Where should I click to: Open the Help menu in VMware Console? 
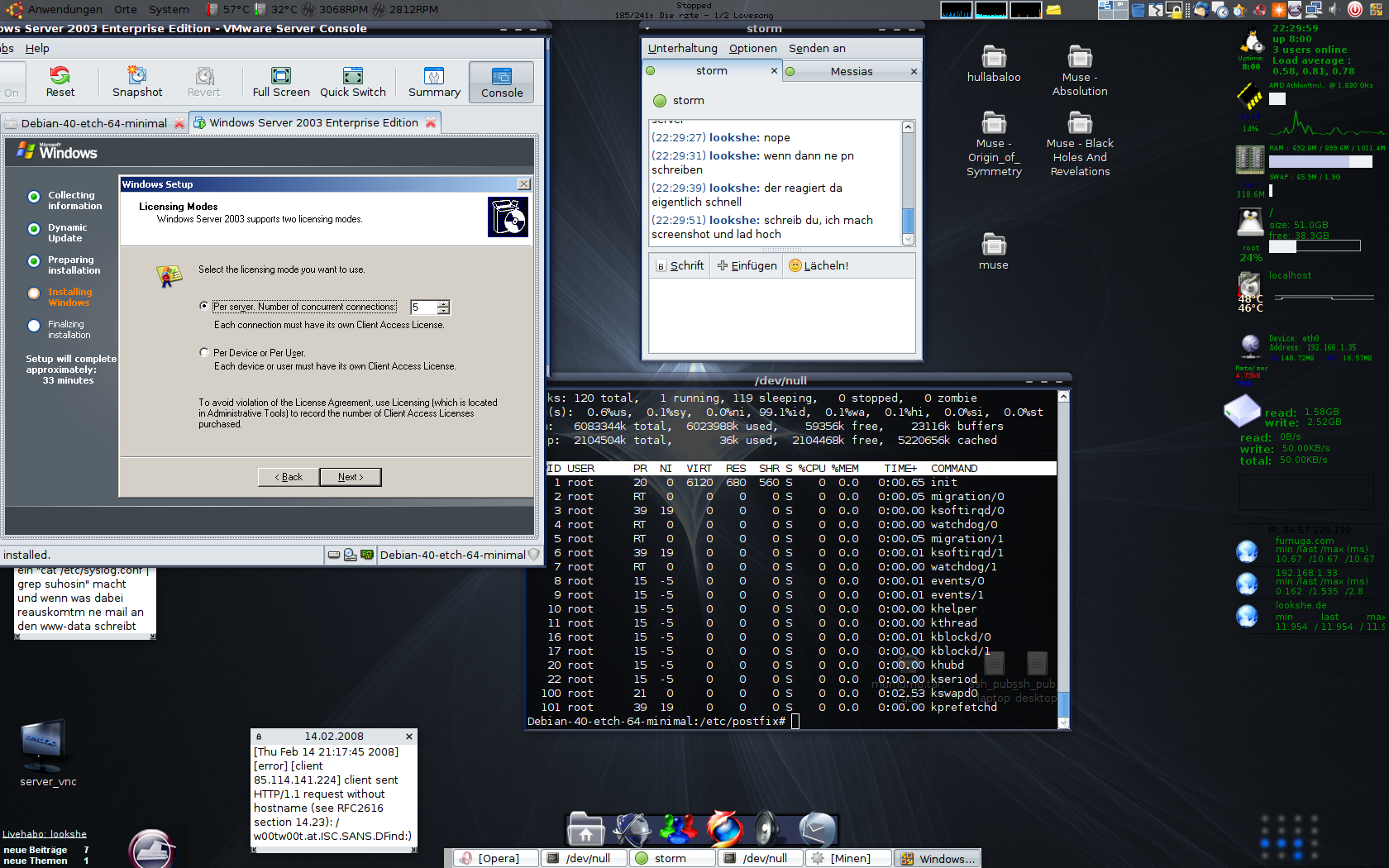click(x=37, y=48)
